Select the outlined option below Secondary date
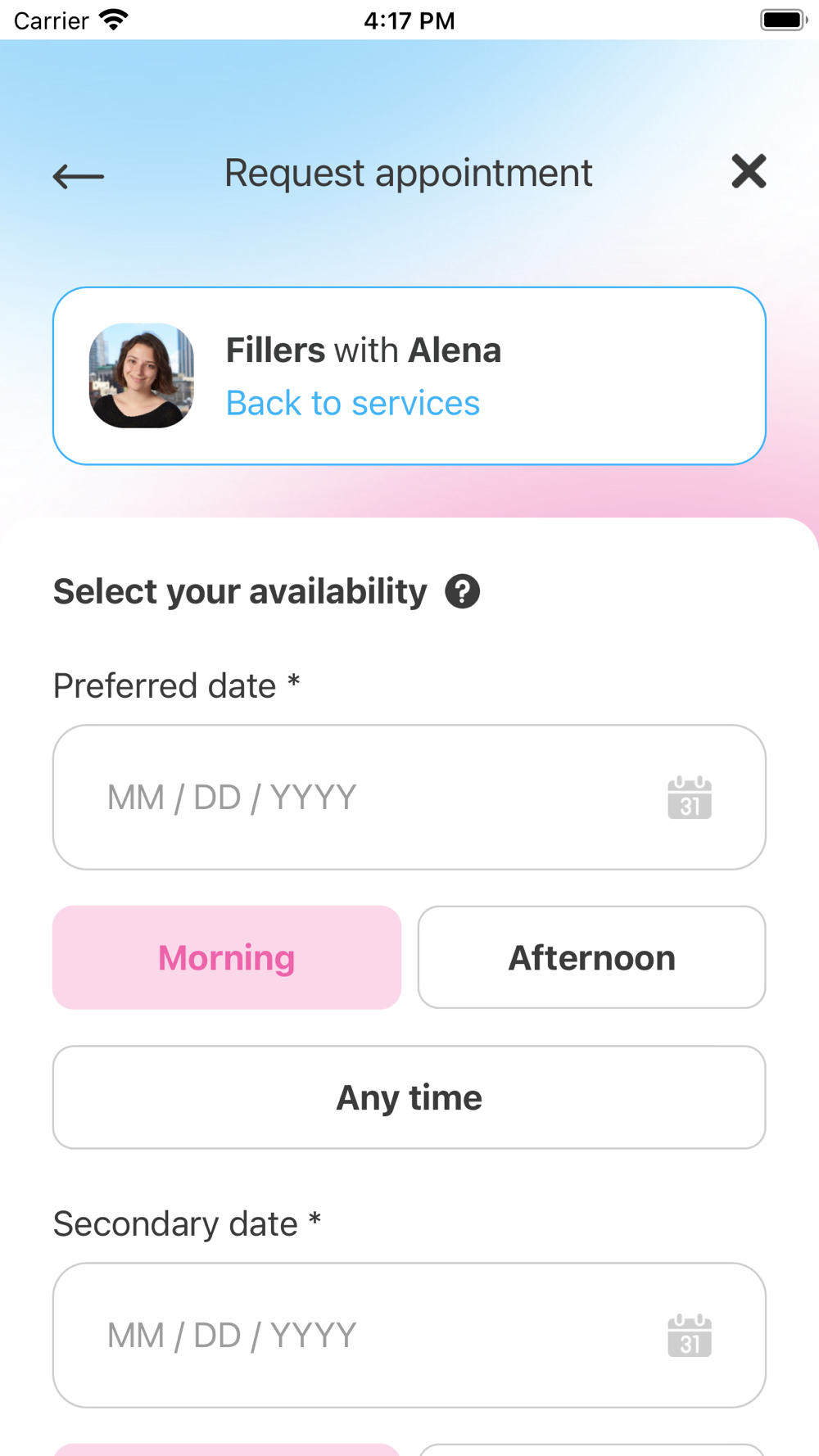This screenshot has height=1456, width=819. pyautogui.click(x=591, y=1449)
